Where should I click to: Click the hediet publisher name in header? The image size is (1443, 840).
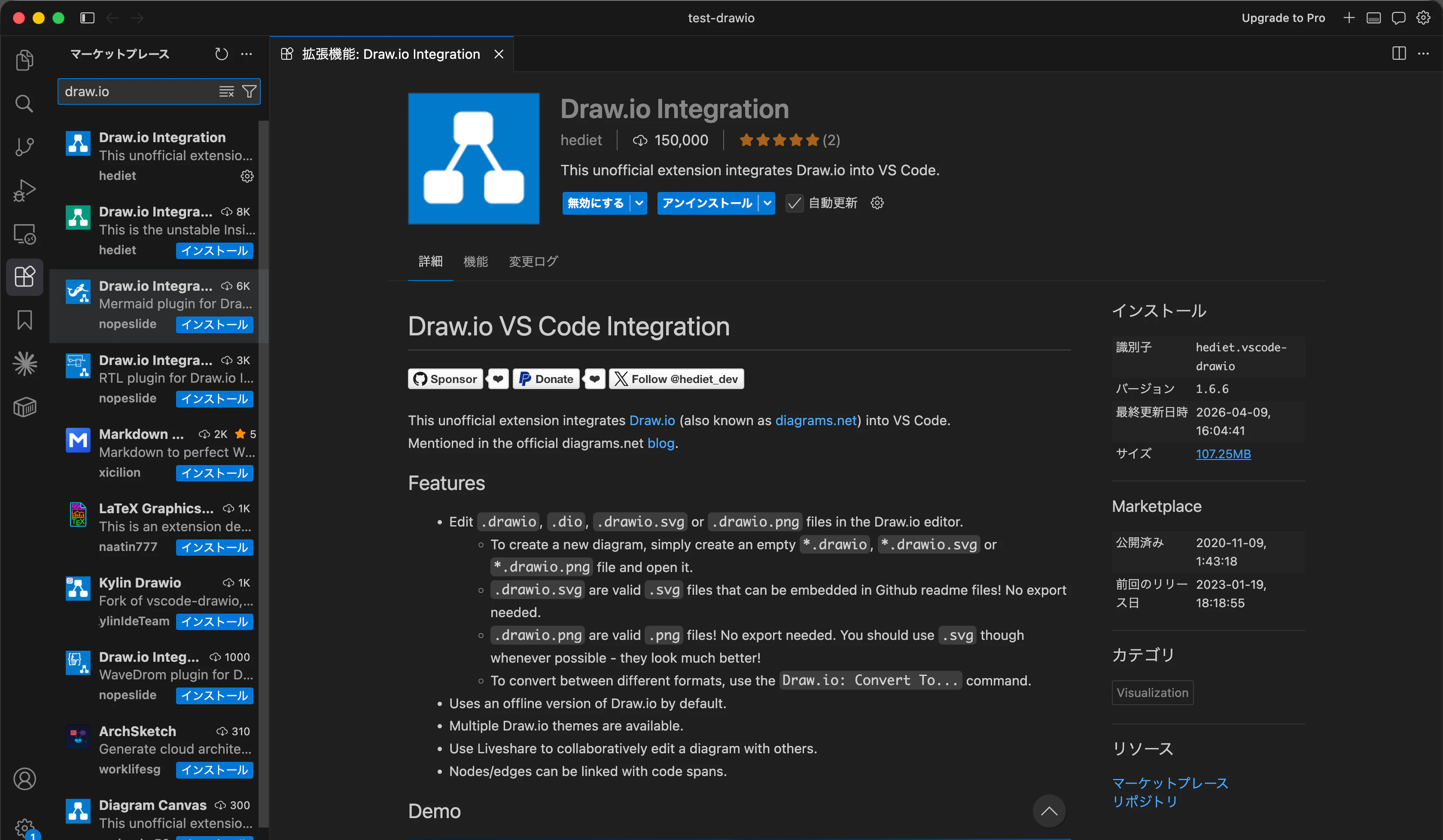click(581, 140)
